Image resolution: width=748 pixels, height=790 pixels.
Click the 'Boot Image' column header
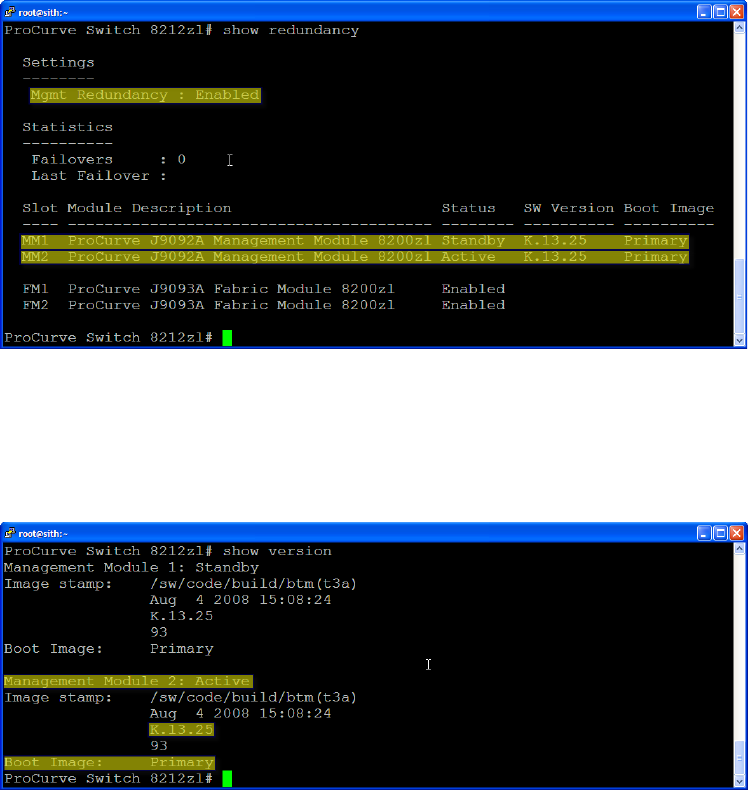[x=668, y=208]
